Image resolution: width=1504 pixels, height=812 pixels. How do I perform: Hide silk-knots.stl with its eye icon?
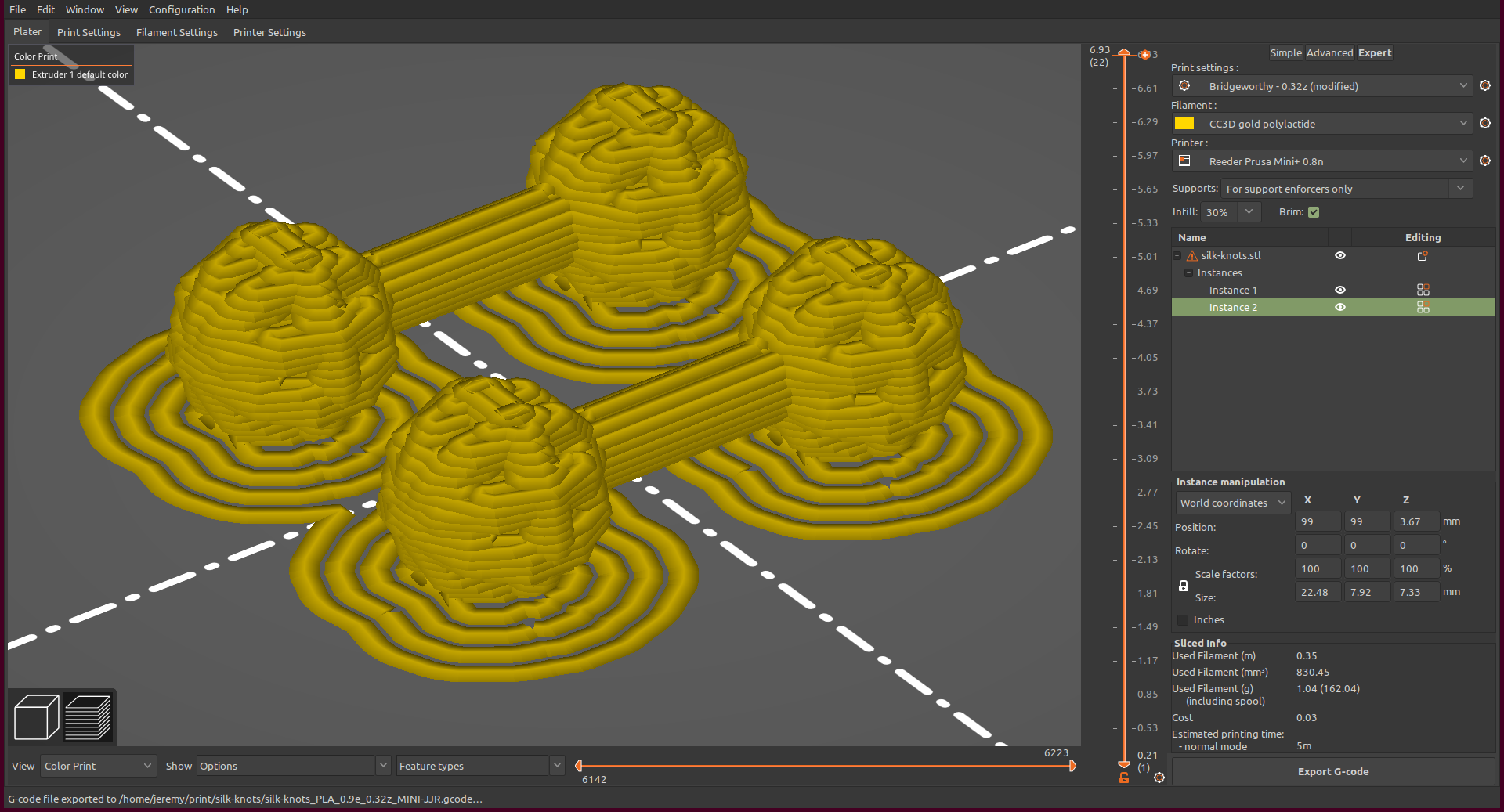1340,256
